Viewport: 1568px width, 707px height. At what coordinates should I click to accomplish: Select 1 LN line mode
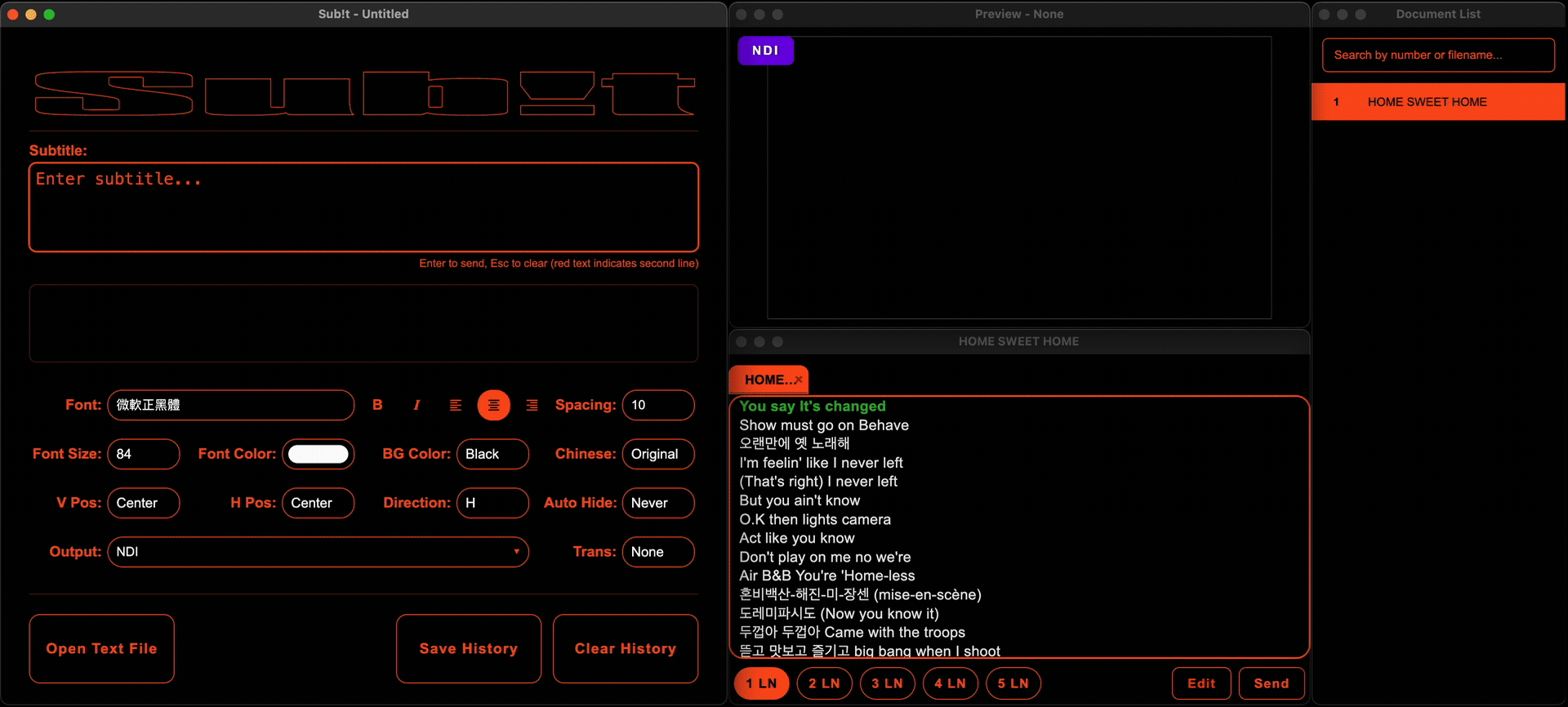click(x=761, y=683)
